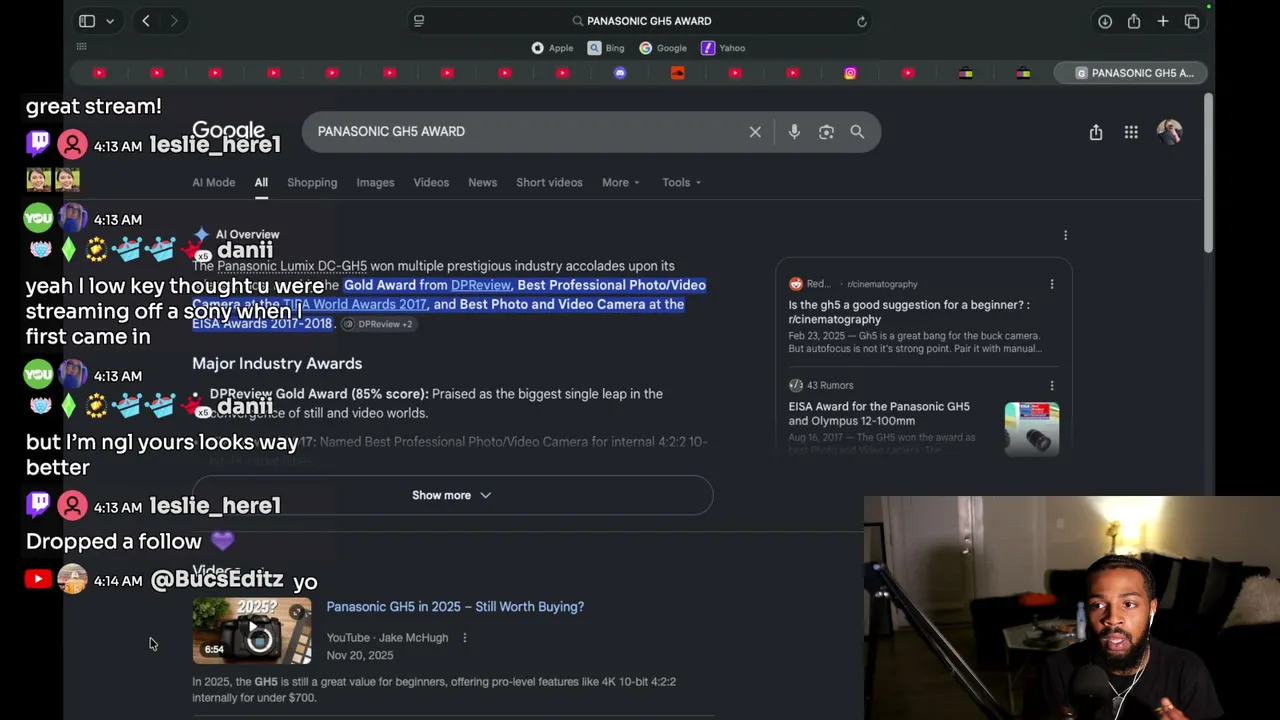1280x720 pixels.
Task: Switch to the pinned Discord tab
Action: pyautogui.click(x=620, y=73)
